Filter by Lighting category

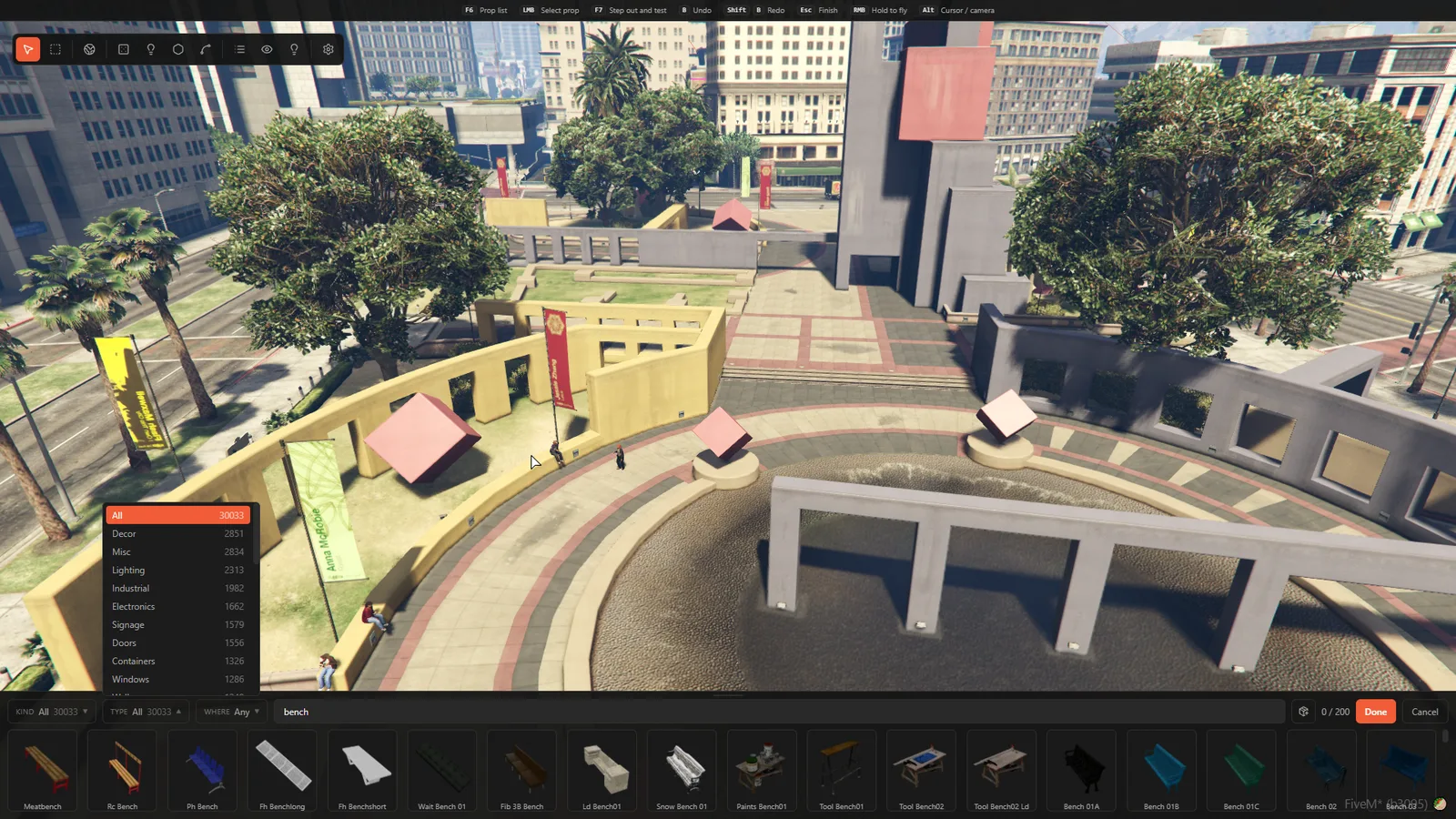click(x=178, y=570)
